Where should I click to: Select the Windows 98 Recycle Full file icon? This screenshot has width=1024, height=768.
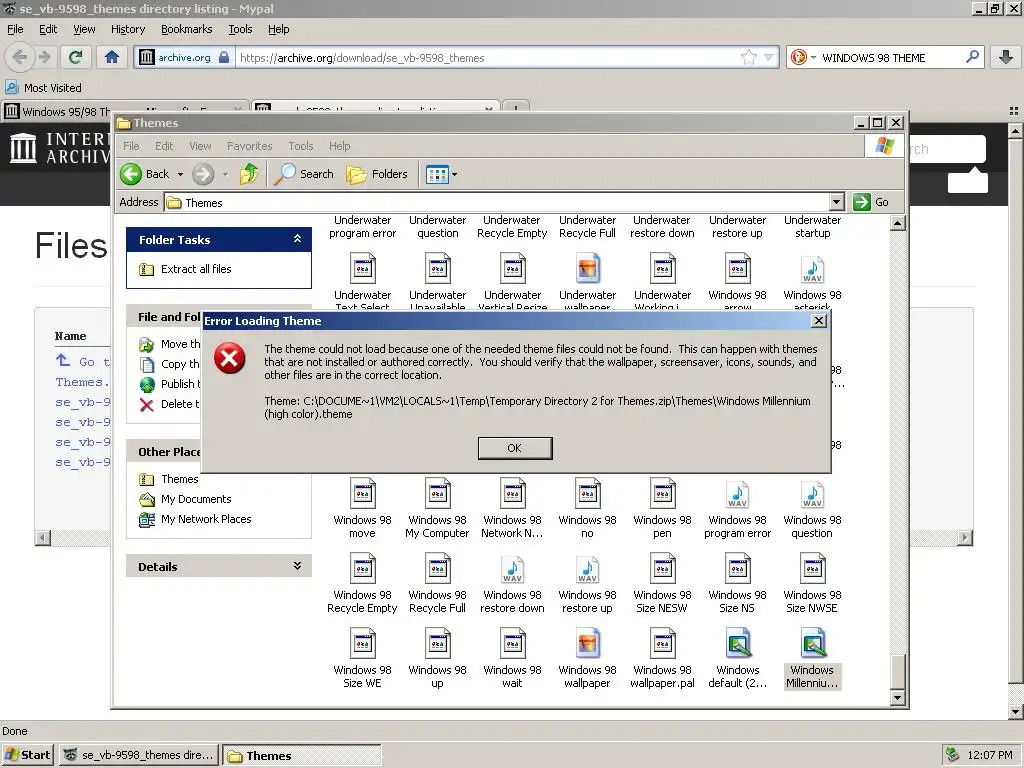click(x=438, y=569)
